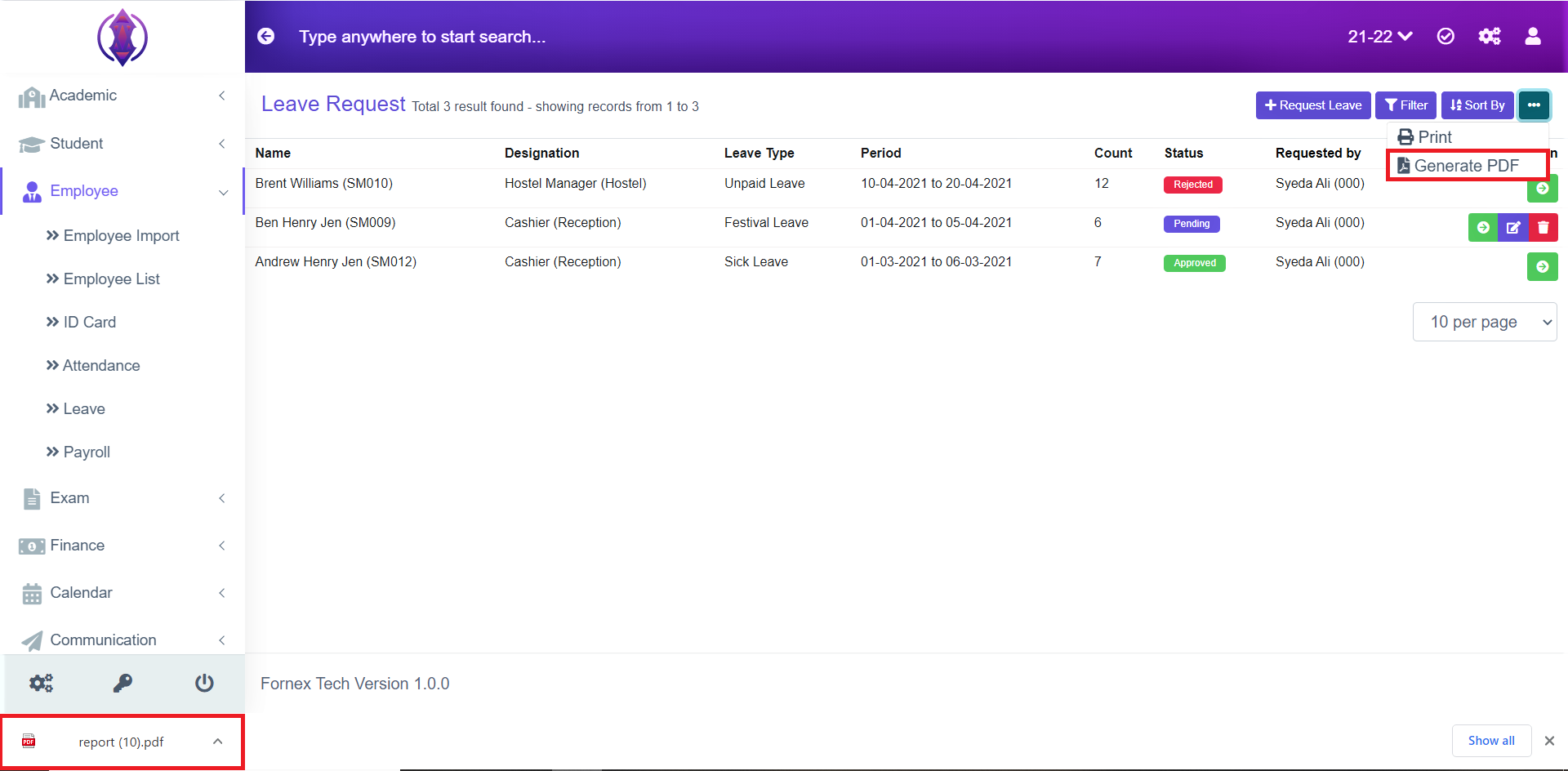Click the Leave Type column header
This screenshot has height=771, width=1568.
[x=759, y=154]
